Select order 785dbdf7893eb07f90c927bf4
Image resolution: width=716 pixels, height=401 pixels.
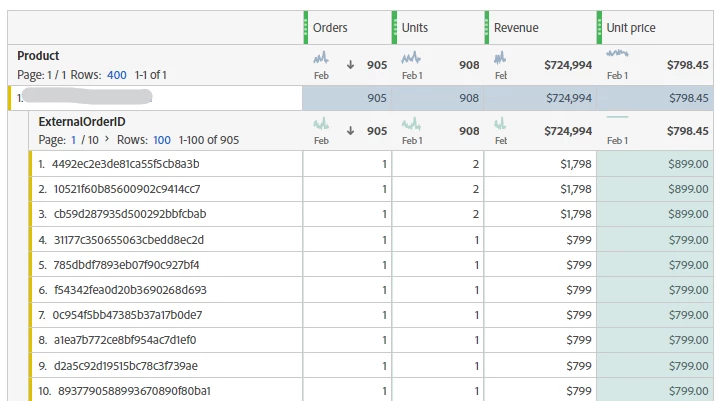pos(126,265)
